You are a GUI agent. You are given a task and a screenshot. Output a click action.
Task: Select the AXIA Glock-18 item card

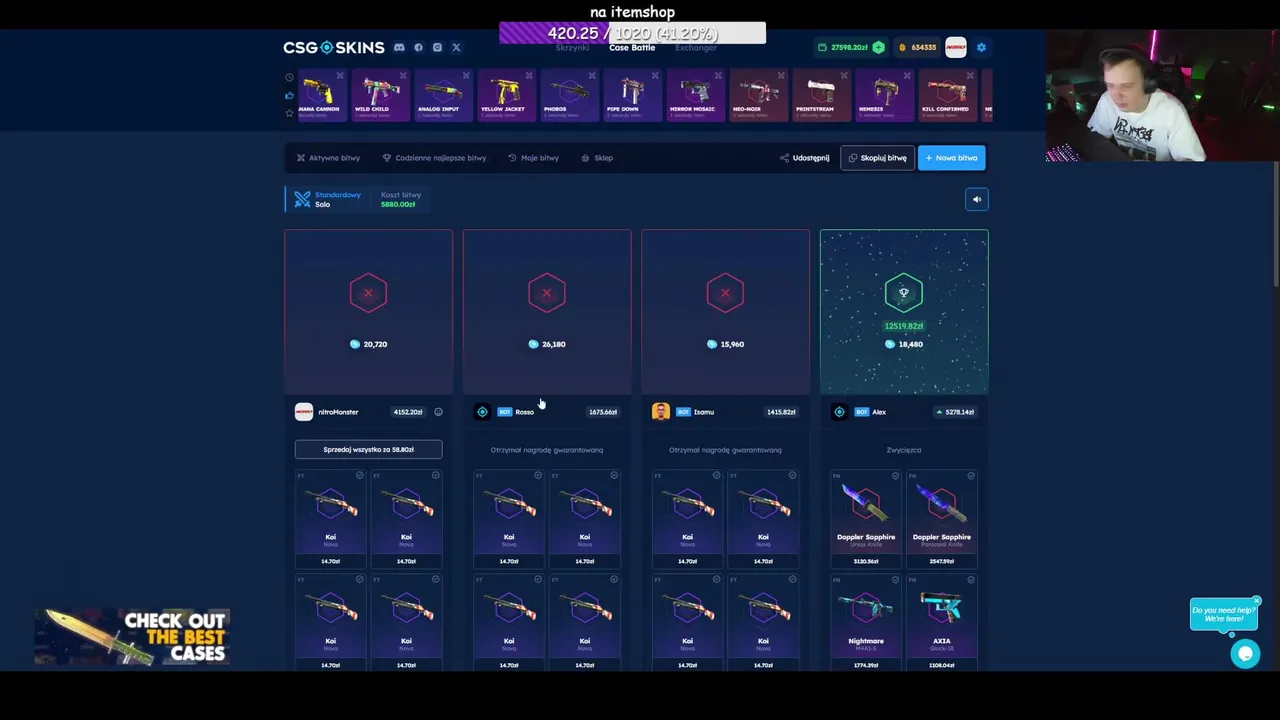[x=942, y=622]
